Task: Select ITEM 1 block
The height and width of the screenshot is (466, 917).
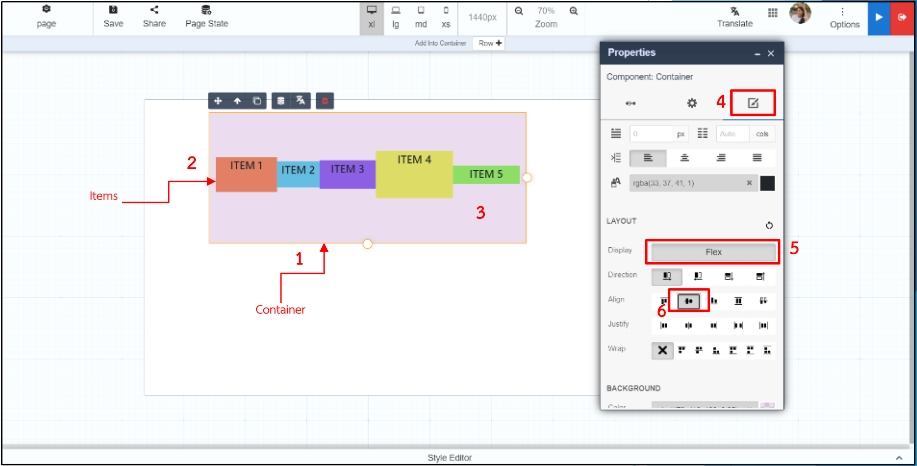Action: tap(246, 174)
